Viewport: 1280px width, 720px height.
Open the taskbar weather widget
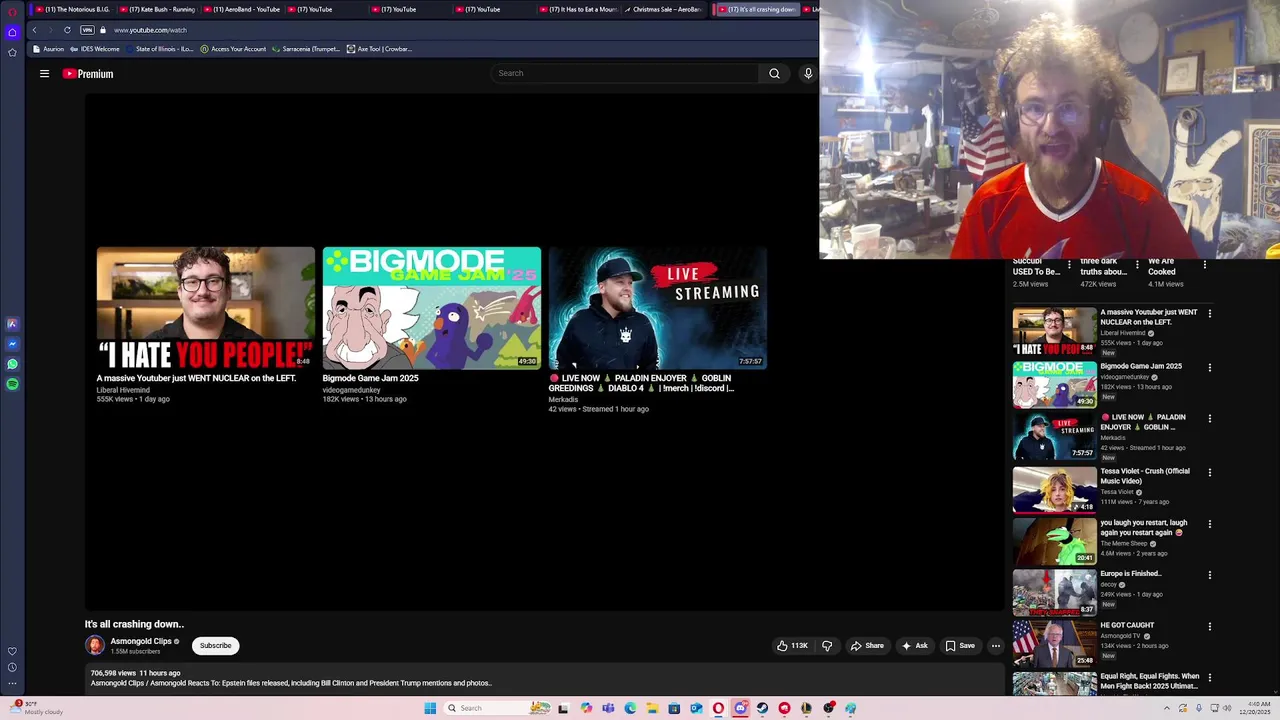pyautogui.click(x=35, y=707)
